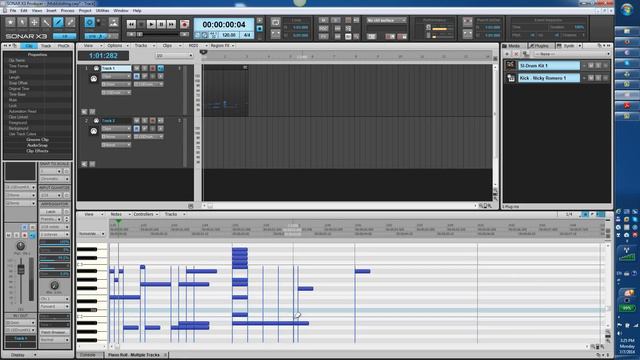Solo Track 2

click(x=144, y=121)
